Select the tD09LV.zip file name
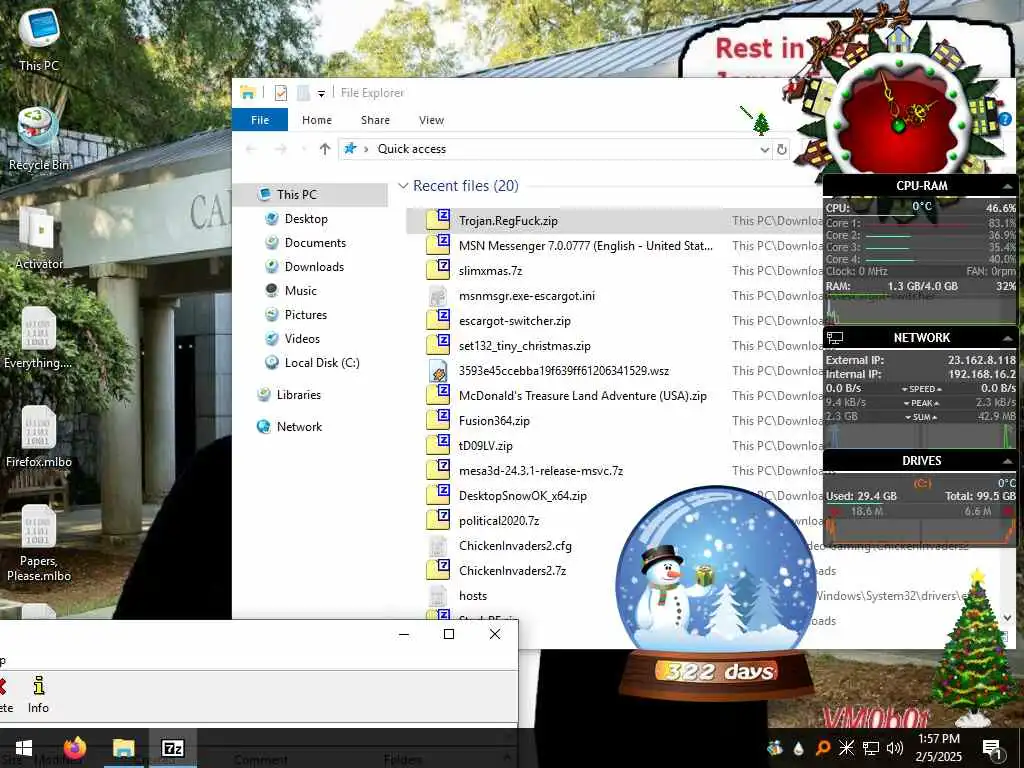Screen dimensions: 1024x768 coord(485,445)
